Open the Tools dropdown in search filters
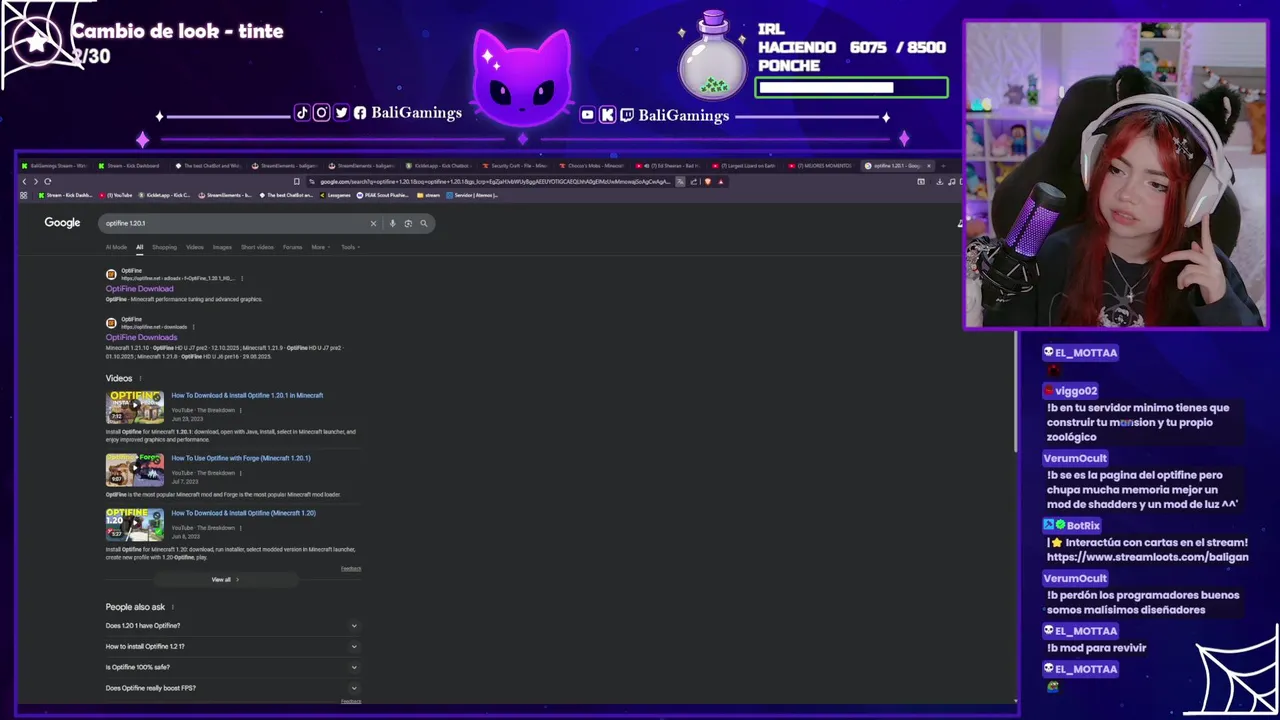This screenshot has width=1280, height=720. pos(349,247)
